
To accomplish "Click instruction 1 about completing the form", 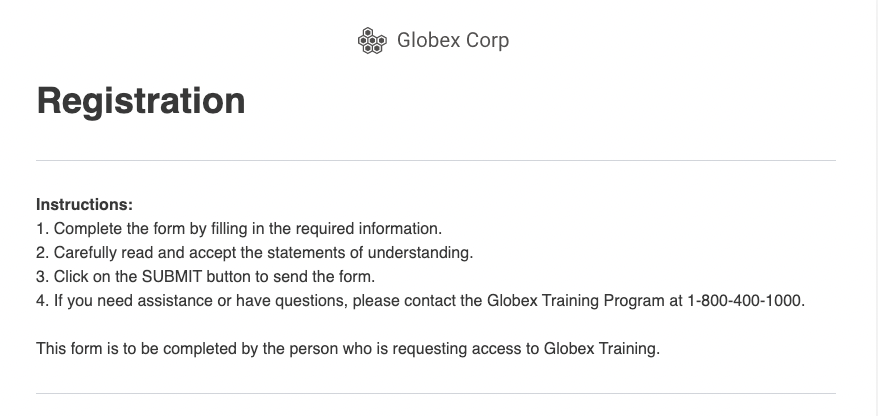I will [239, 228].
